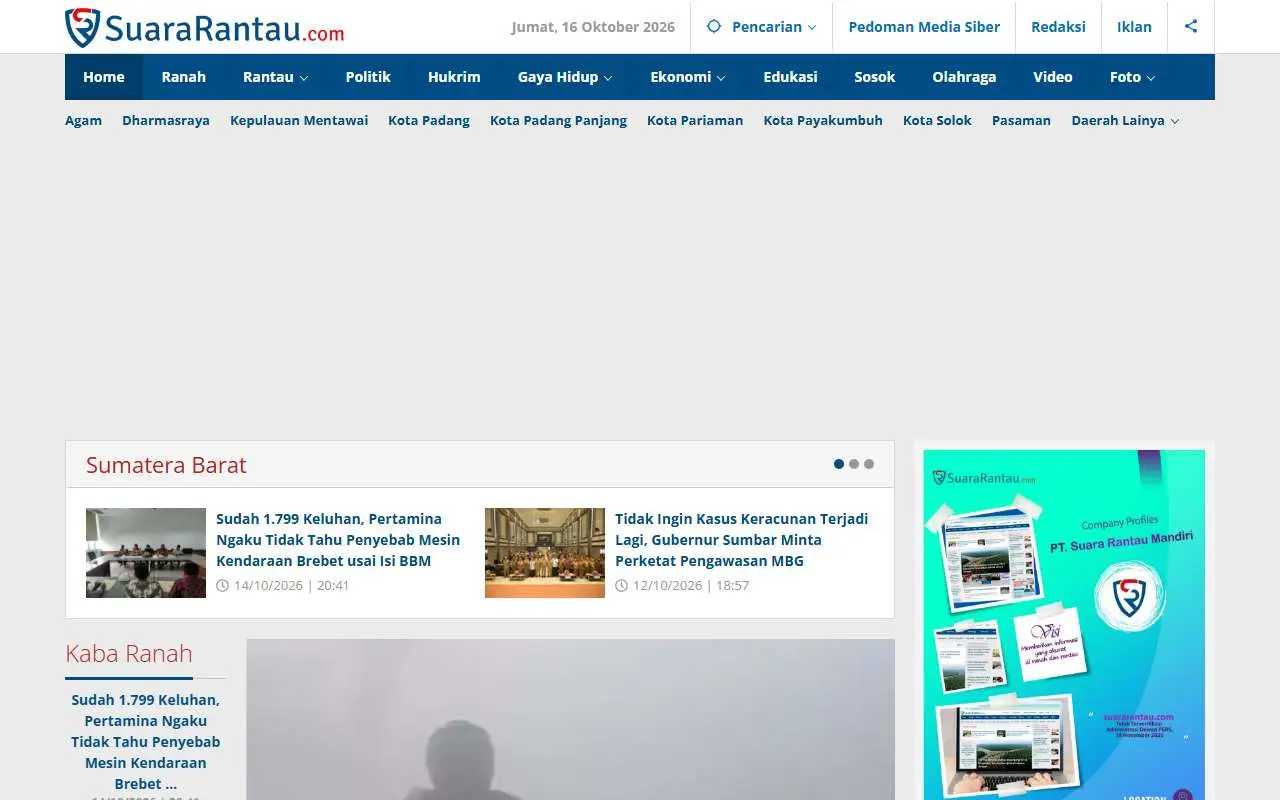This screenshot has height=800, width=1280.
Task: Read Pertamina article headline in Sumatera Barat
Action: pos(338,540)
